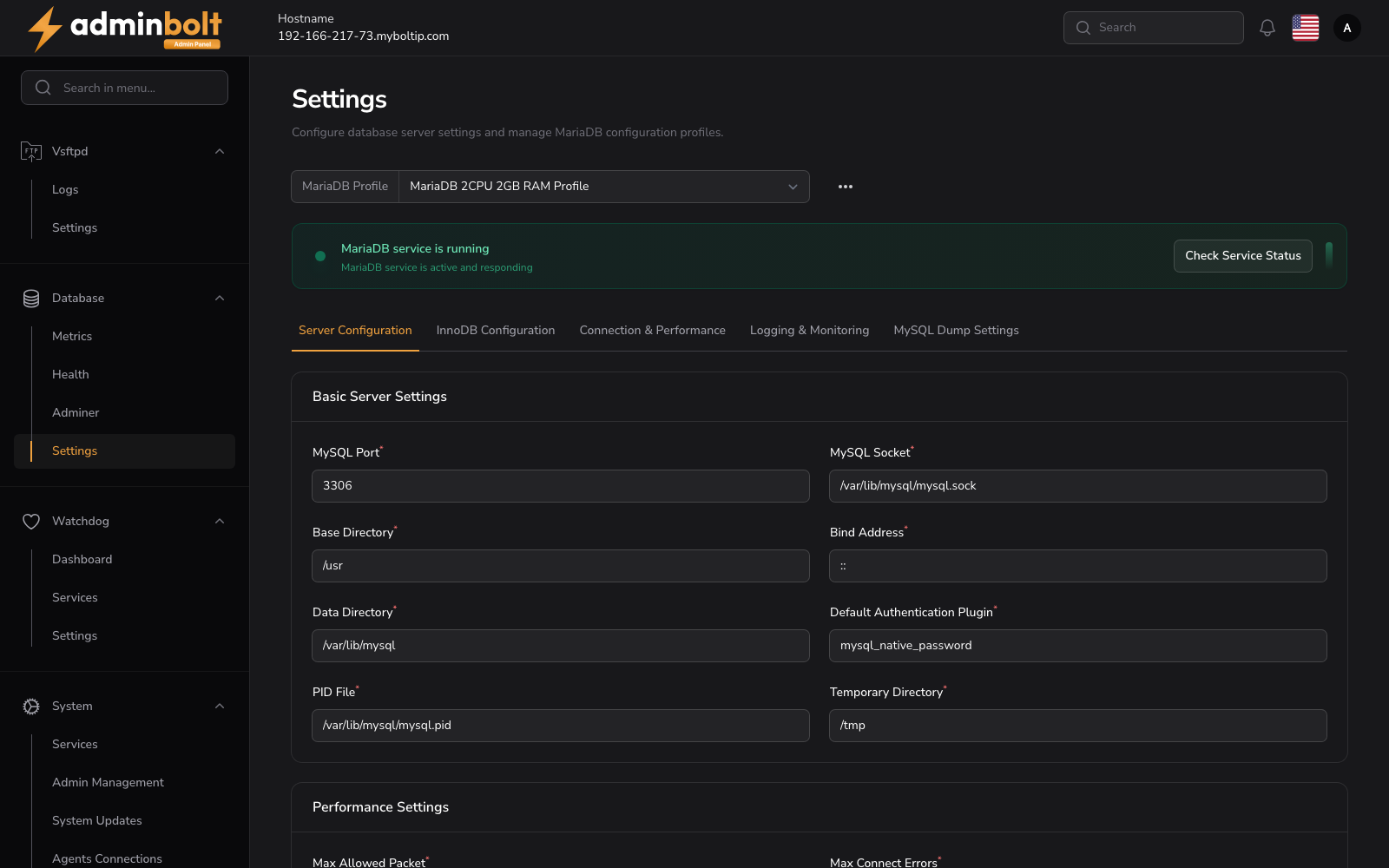Open Agents Connections page
This screenshot has height=868, width=1389.
tap(107, 858)
